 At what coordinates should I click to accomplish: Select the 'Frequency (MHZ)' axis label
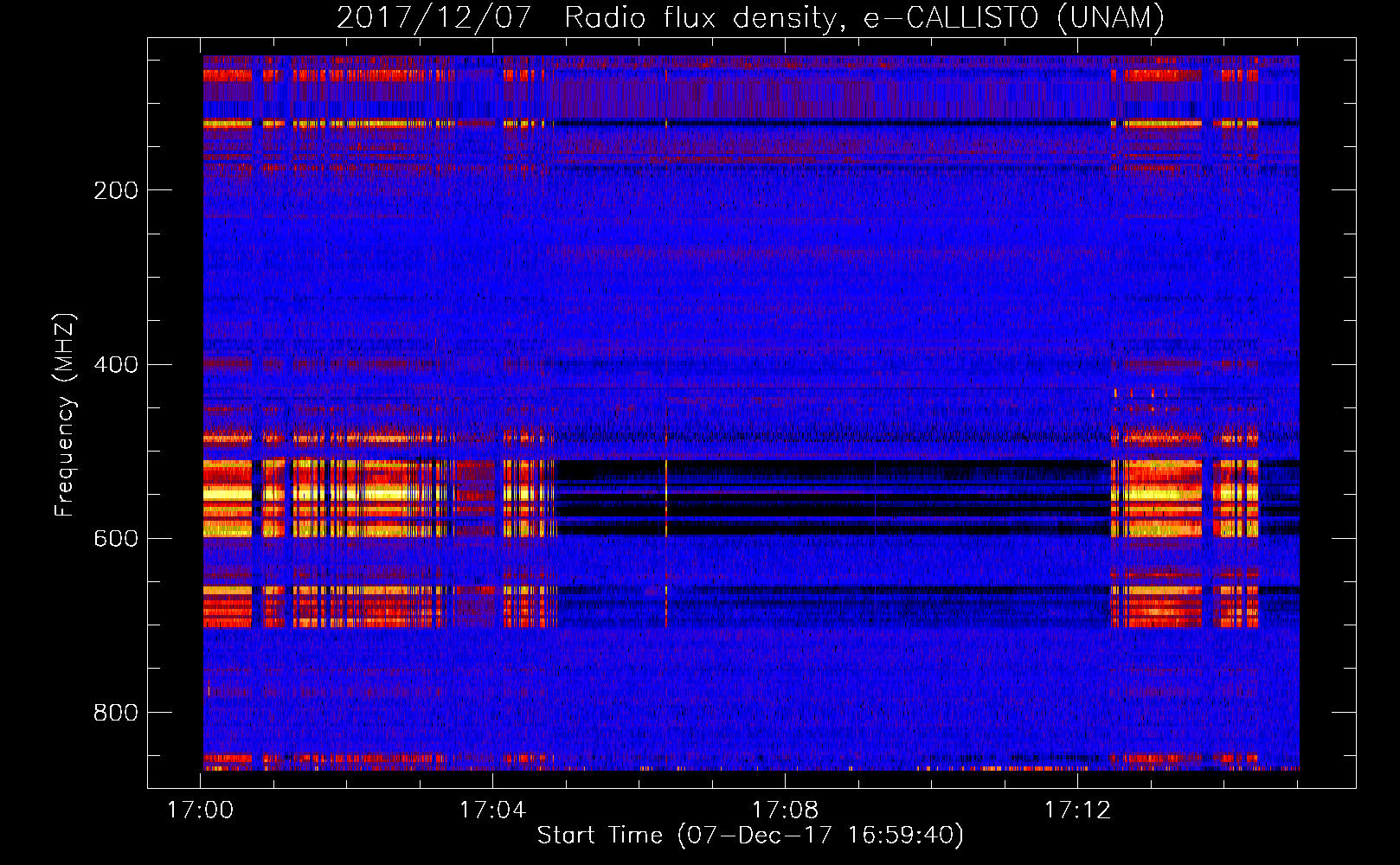66,415
